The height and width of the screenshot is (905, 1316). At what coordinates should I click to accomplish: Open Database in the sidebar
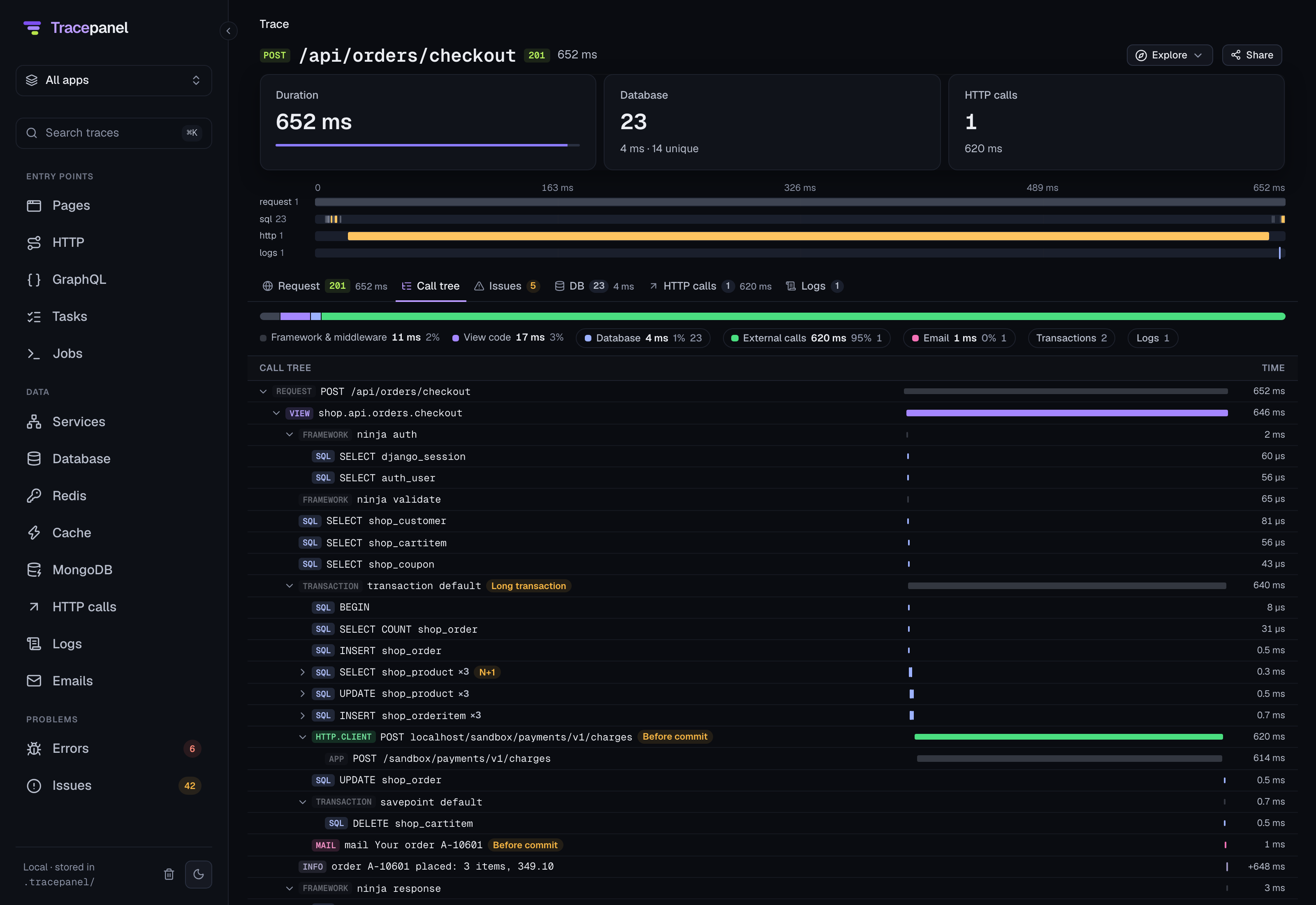(x=114, y=459)
